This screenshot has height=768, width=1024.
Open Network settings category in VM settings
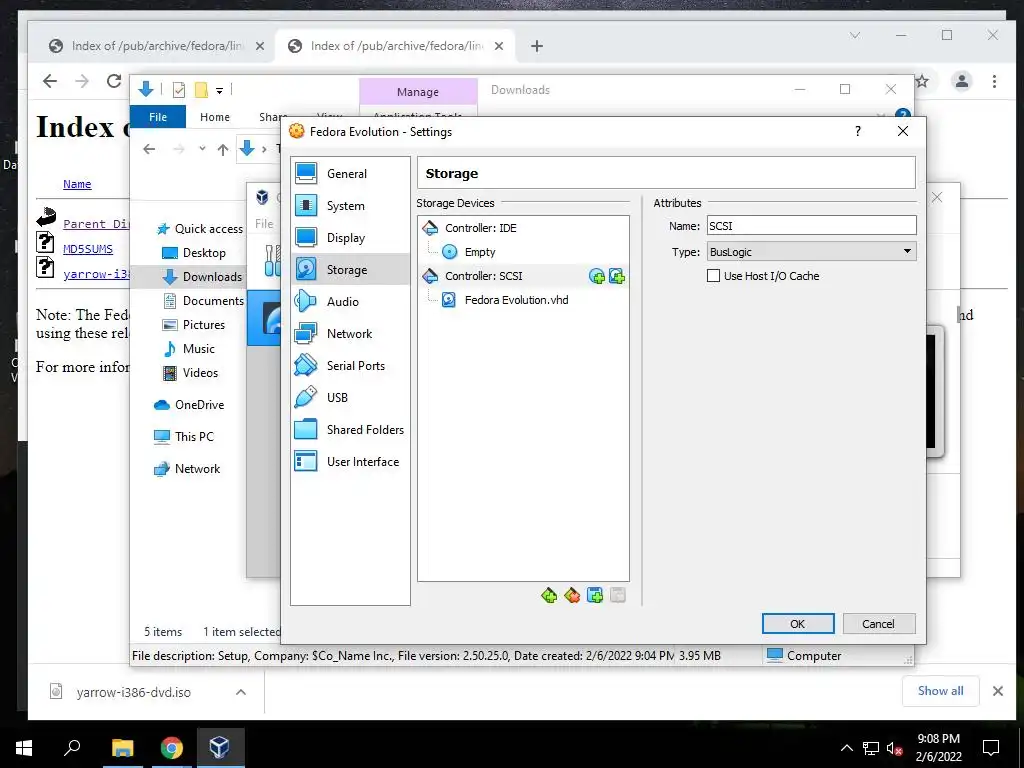pyautogui.click(x=350, y=333)
